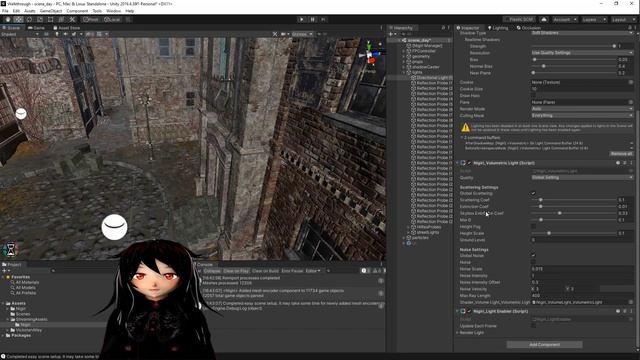Viewport: 640px width, 360px height.
Task: Click the add (+) button in Hierarchy
Action: (x=390, y=34)
